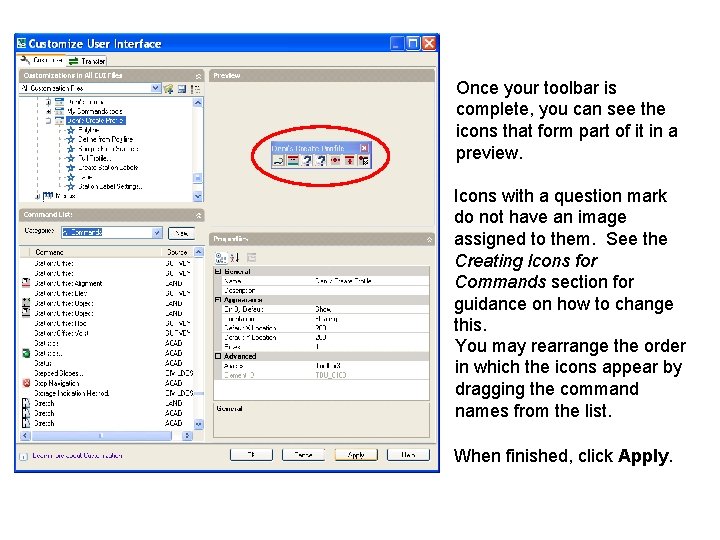
Task: Click the red dot icon in preview toolbar
Action: click(335, 161)
